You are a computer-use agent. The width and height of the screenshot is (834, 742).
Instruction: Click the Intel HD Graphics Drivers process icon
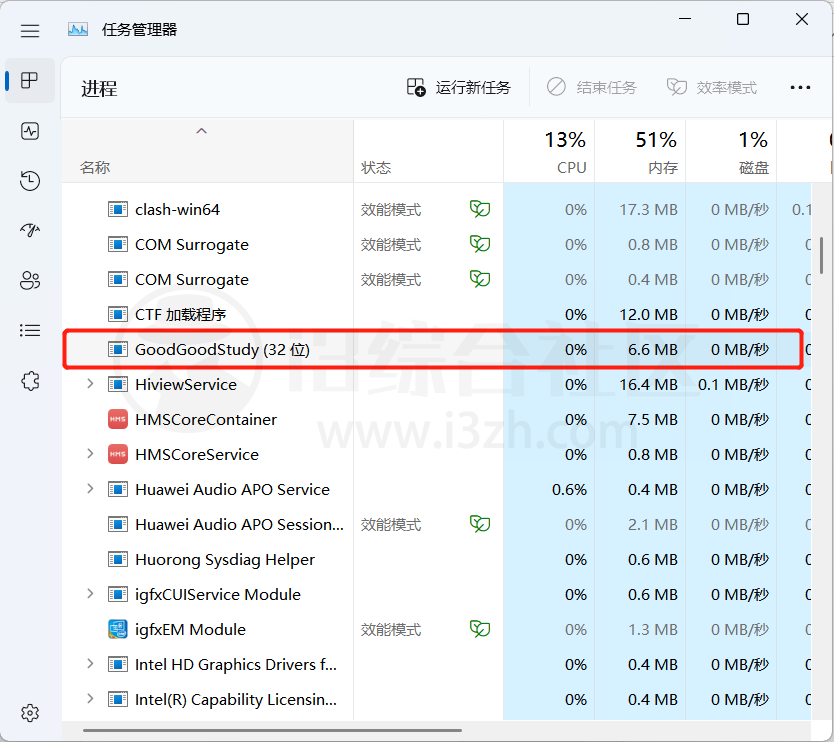118,664
